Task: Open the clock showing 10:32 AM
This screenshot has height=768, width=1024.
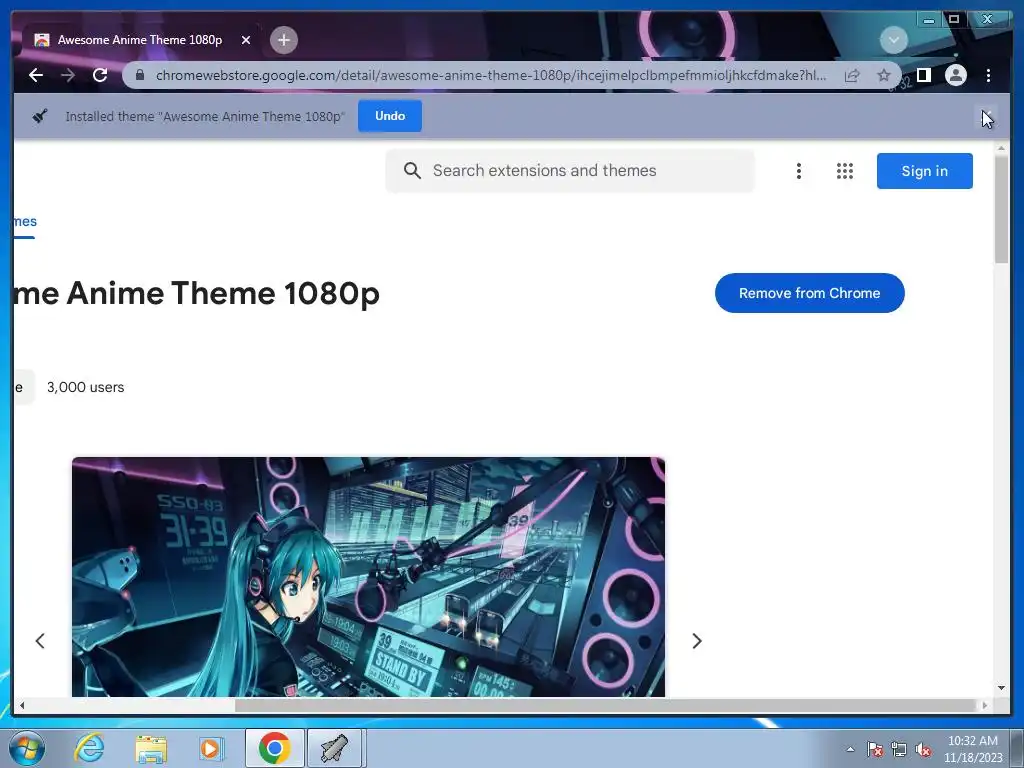Action: (972, 749)
